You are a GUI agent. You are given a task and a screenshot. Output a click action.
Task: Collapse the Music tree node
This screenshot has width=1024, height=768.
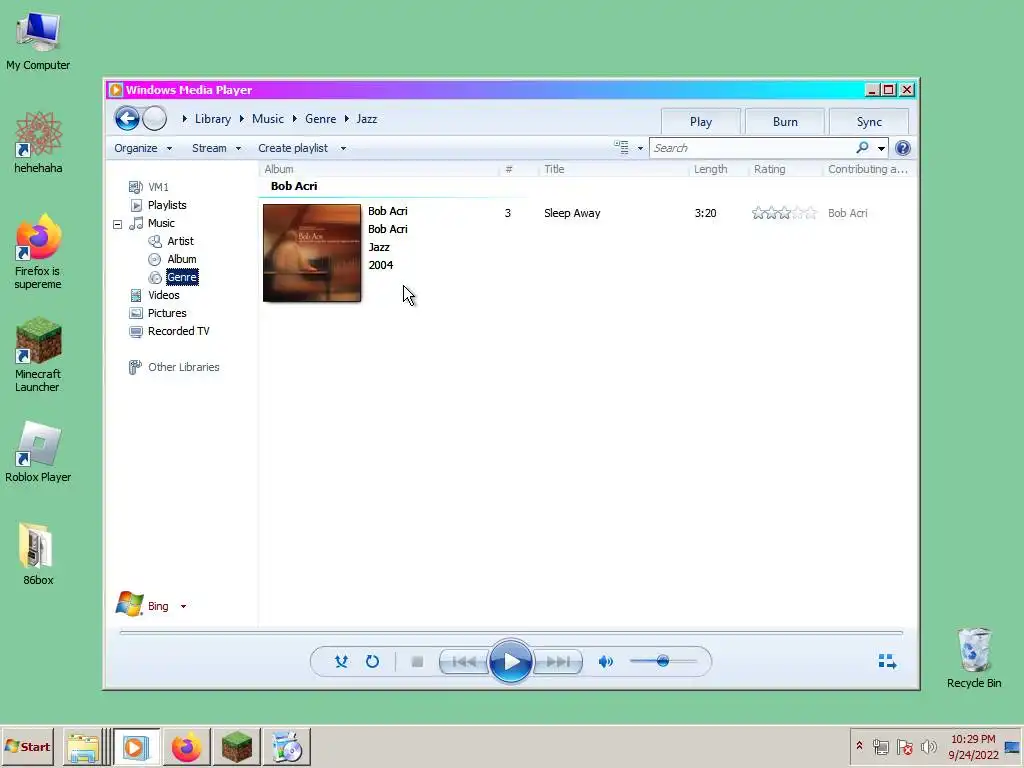pyautogui.click(x=118, y=224)
